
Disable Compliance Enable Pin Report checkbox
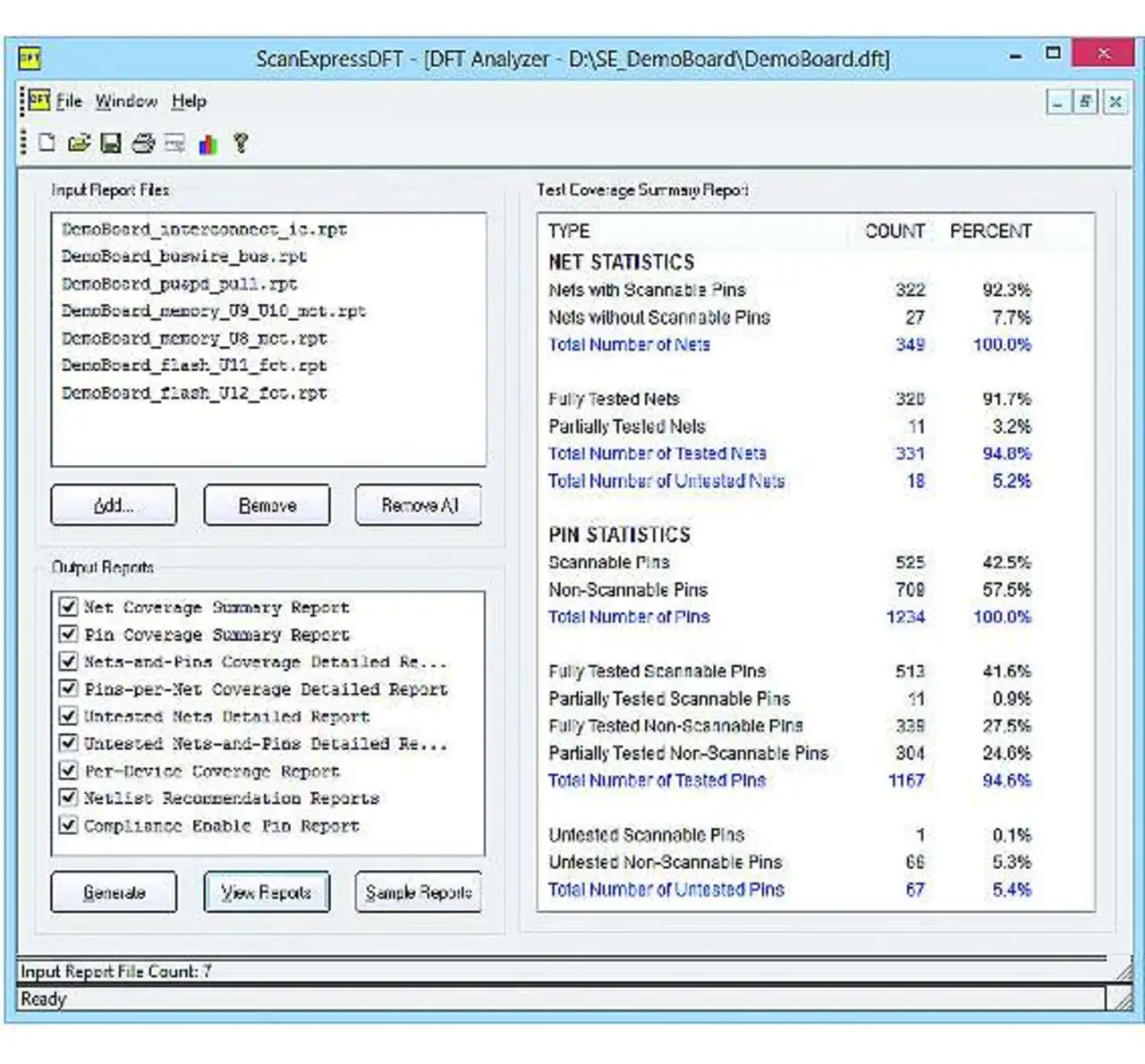click(68, 825)
